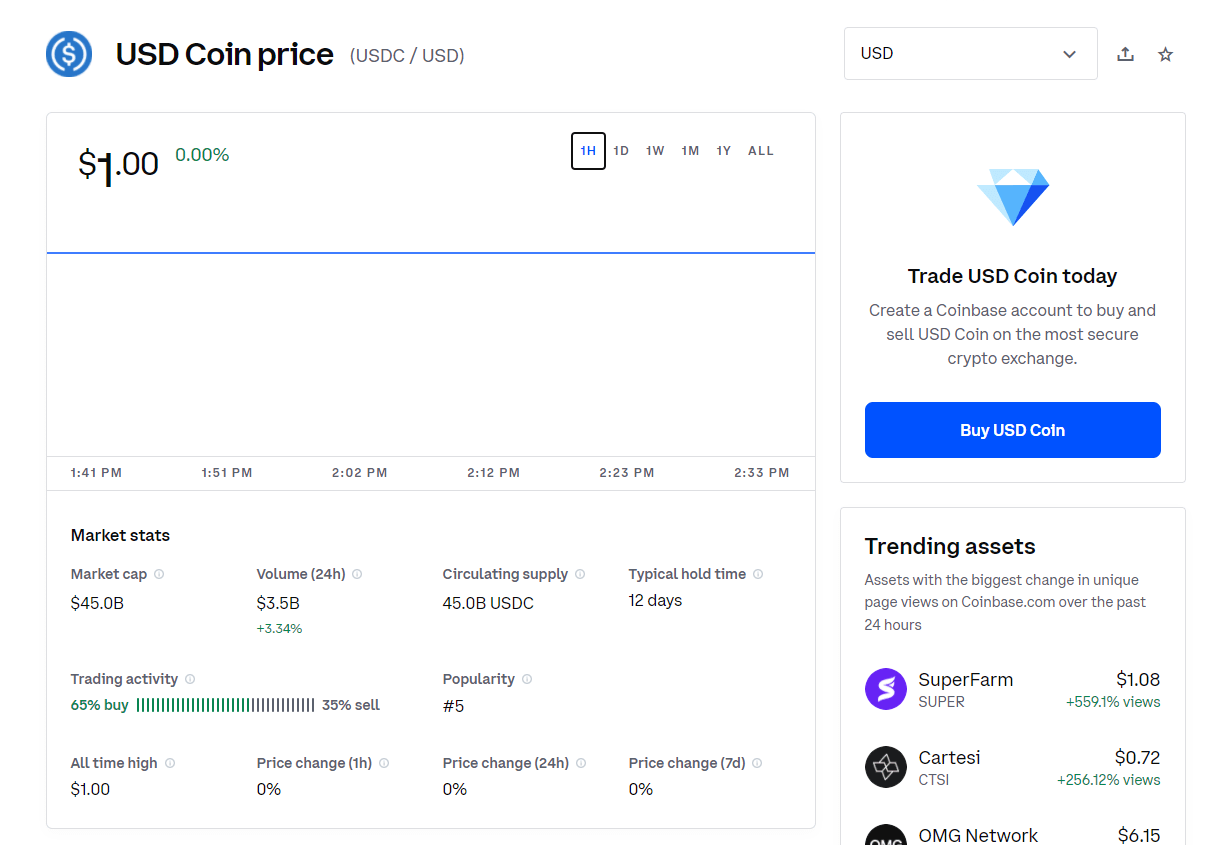Switch chart to 1M range
The height and width of the screenshot is (845, 1206).
[x=690, y=151]
